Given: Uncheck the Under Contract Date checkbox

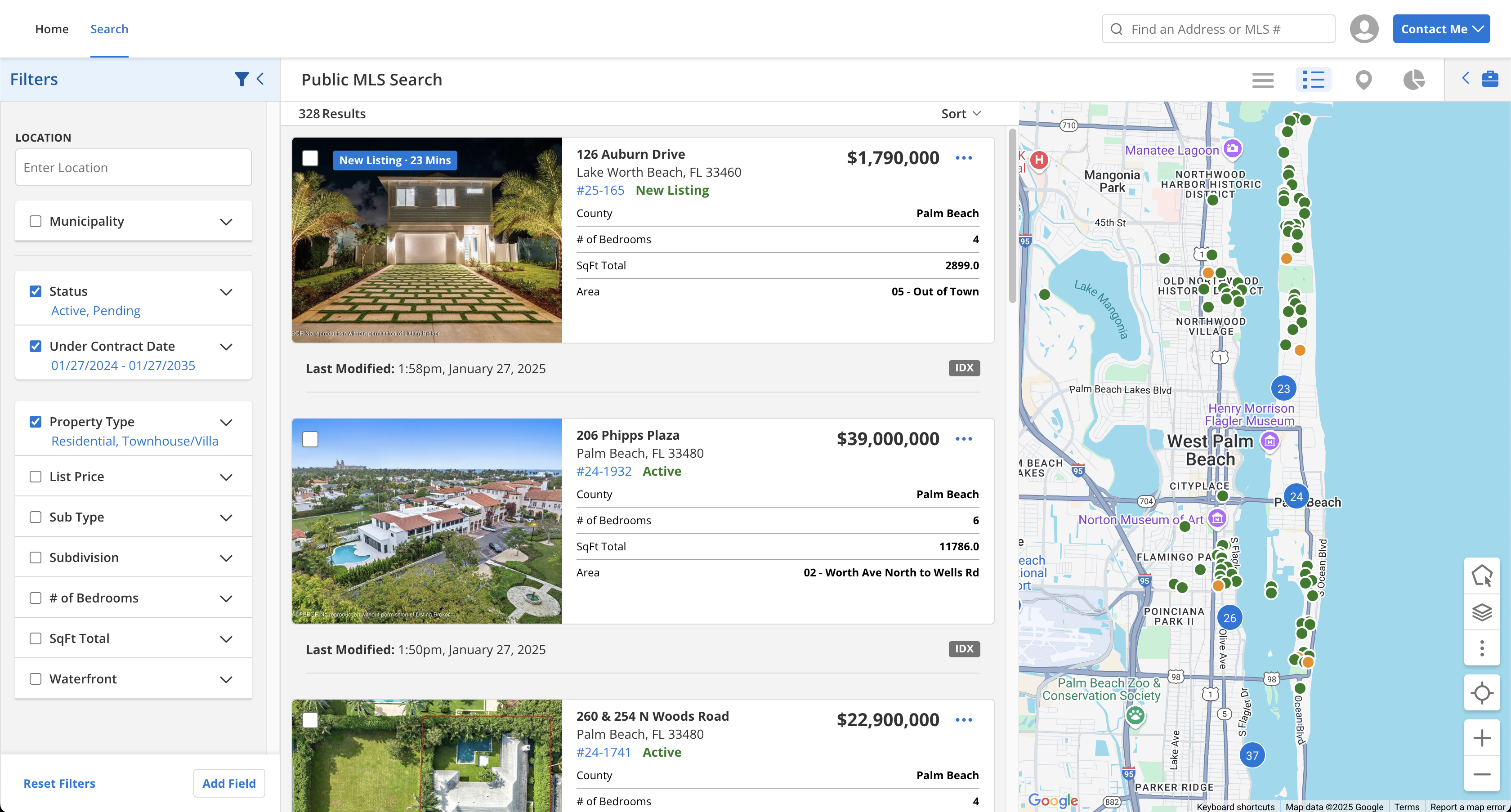Looking at the screenshot, I should (36, 346).
